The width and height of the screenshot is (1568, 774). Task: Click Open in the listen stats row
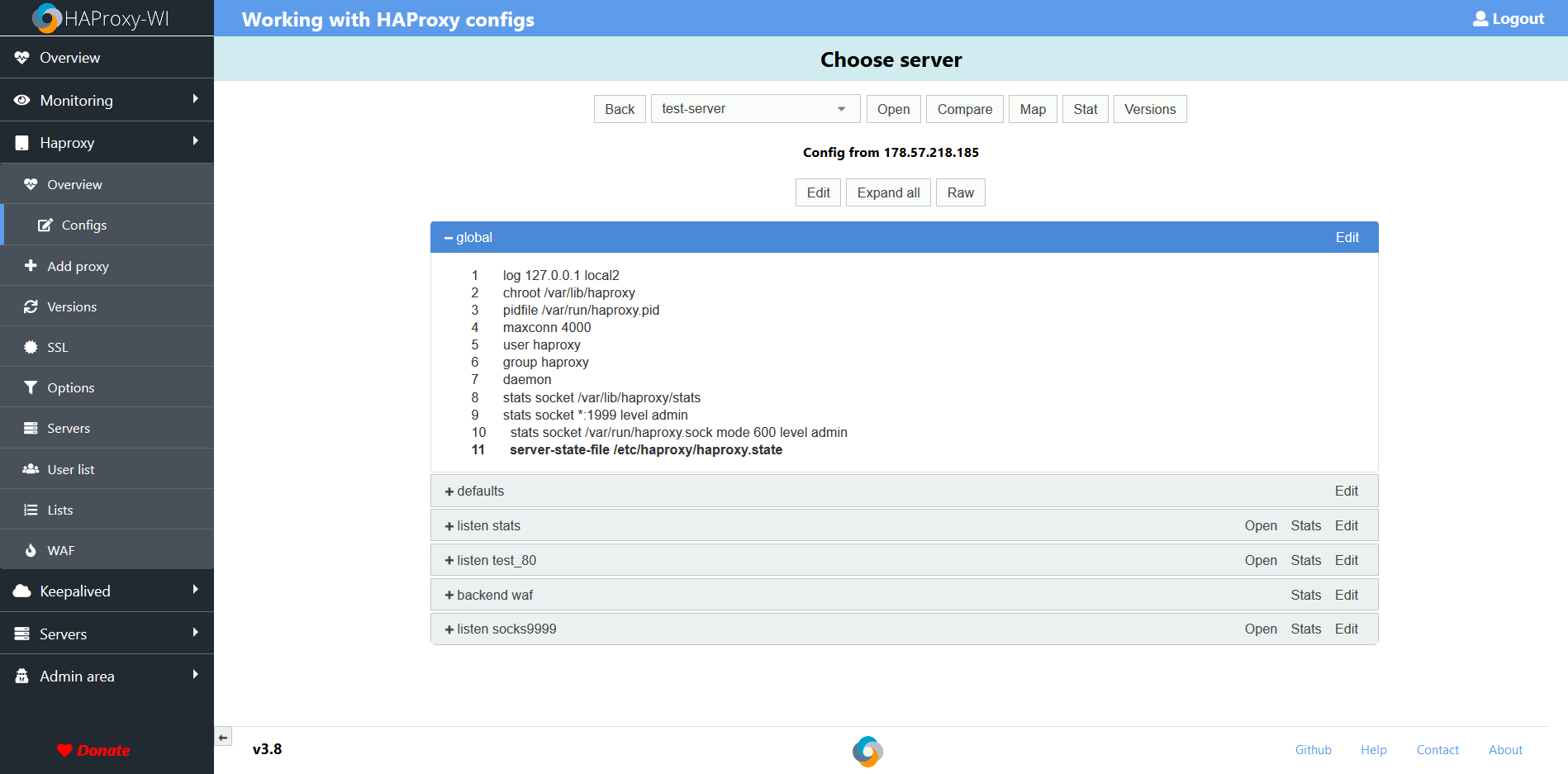click(1261, 525)
